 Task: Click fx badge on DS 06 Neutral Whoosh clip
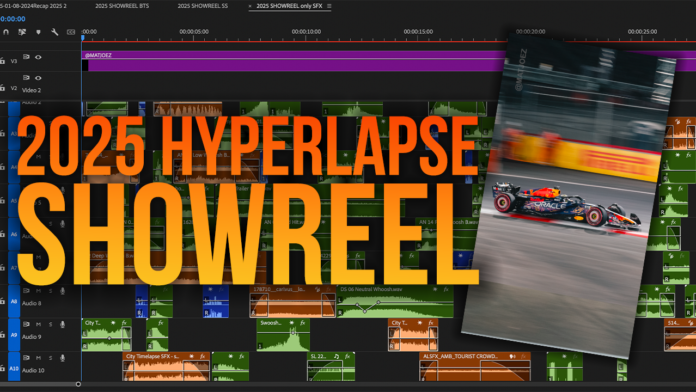(446, 289)
